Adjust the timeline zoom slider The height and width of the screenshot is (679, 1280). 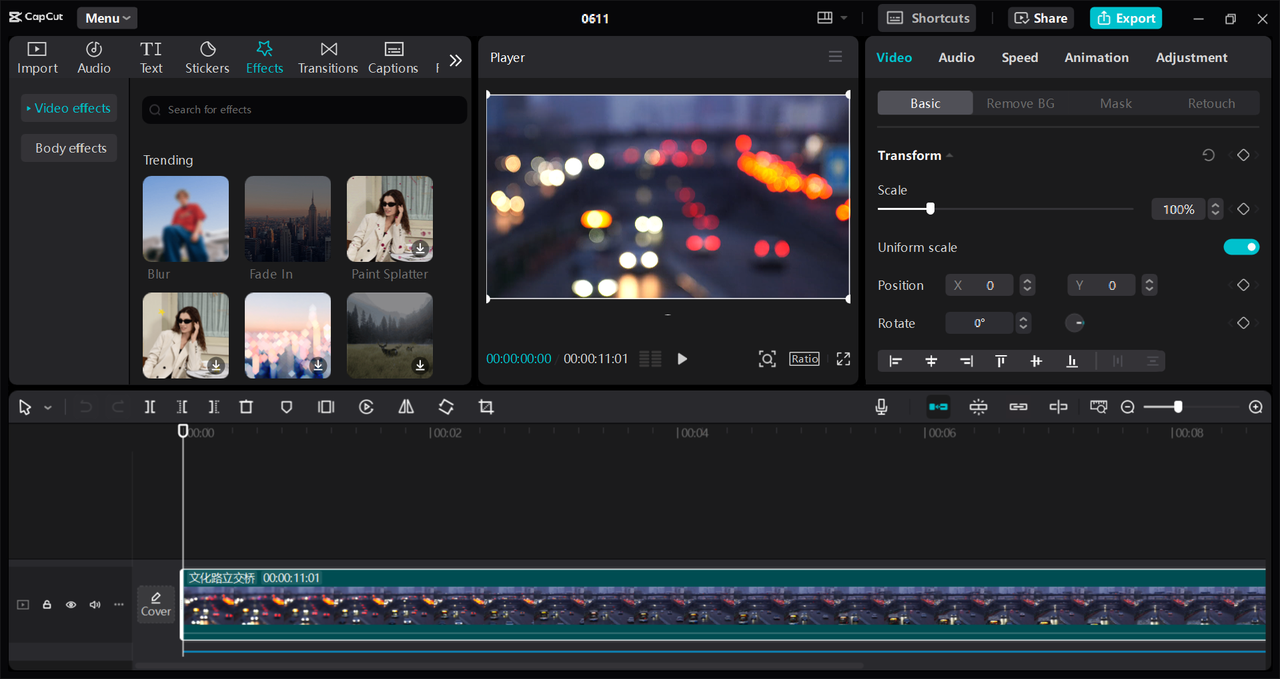point(1178,407)
